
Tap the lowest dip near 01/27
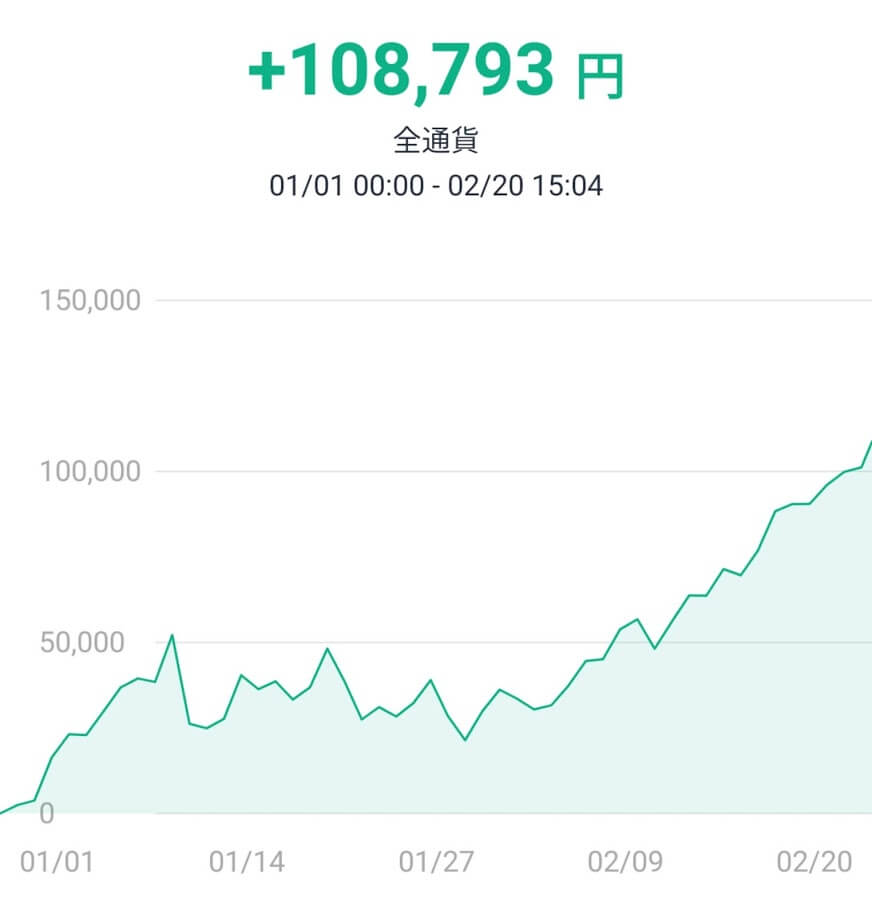[x=465, y=739]
